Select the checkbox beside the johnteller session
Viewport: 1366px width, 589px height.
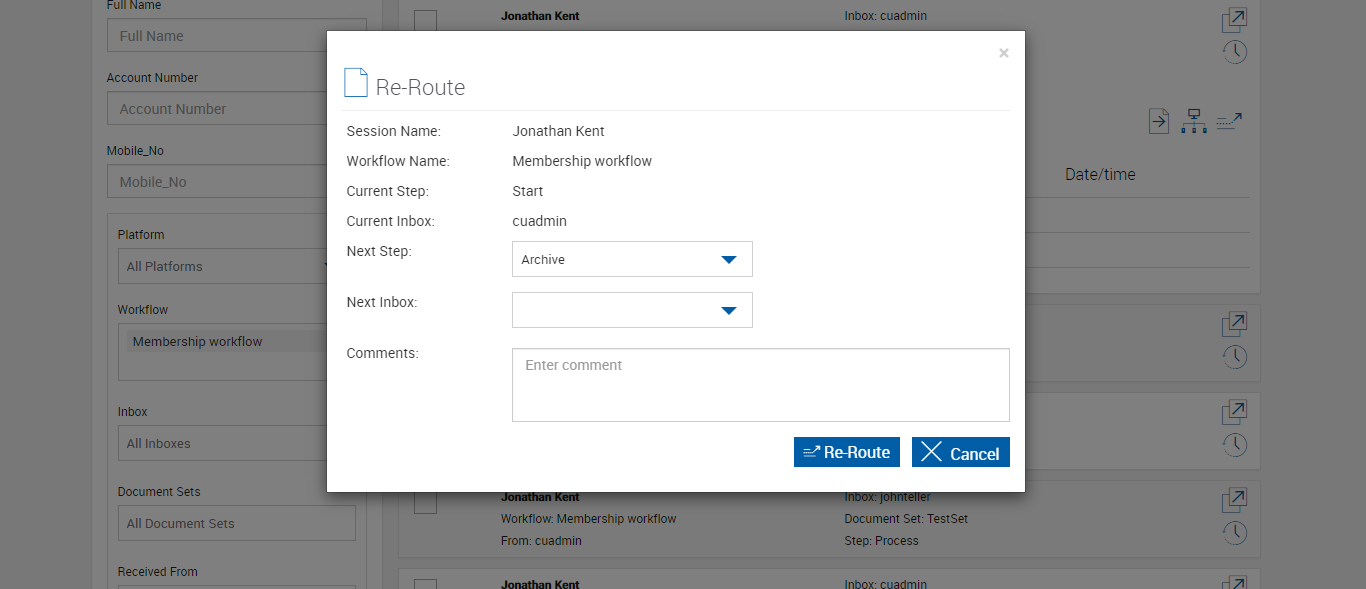click(x=425, y=503)
